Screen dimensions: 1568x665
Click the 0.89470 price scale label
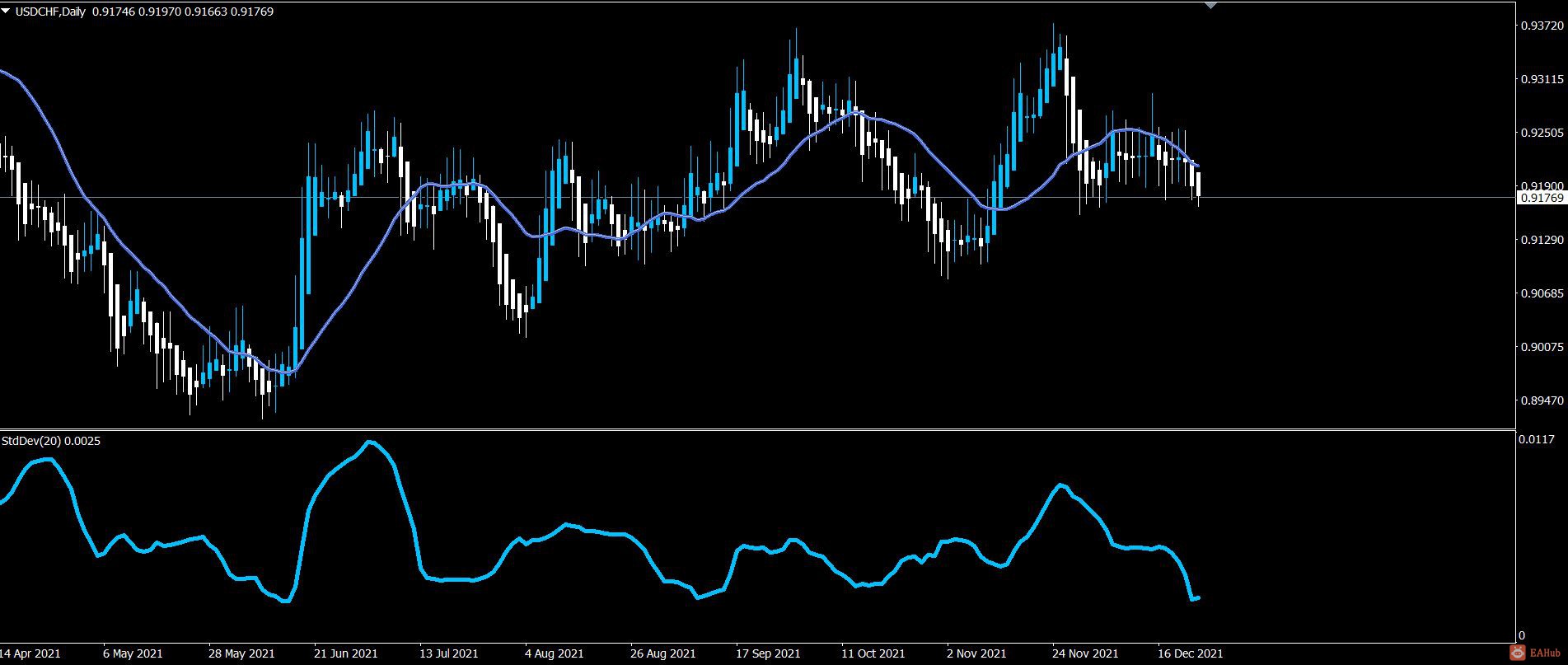[x=1541, y=401]
